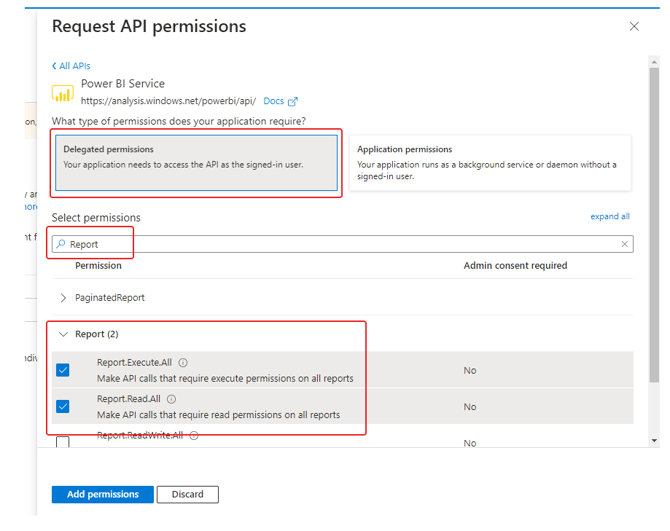Click the Docs external link icon

(292, 102)
